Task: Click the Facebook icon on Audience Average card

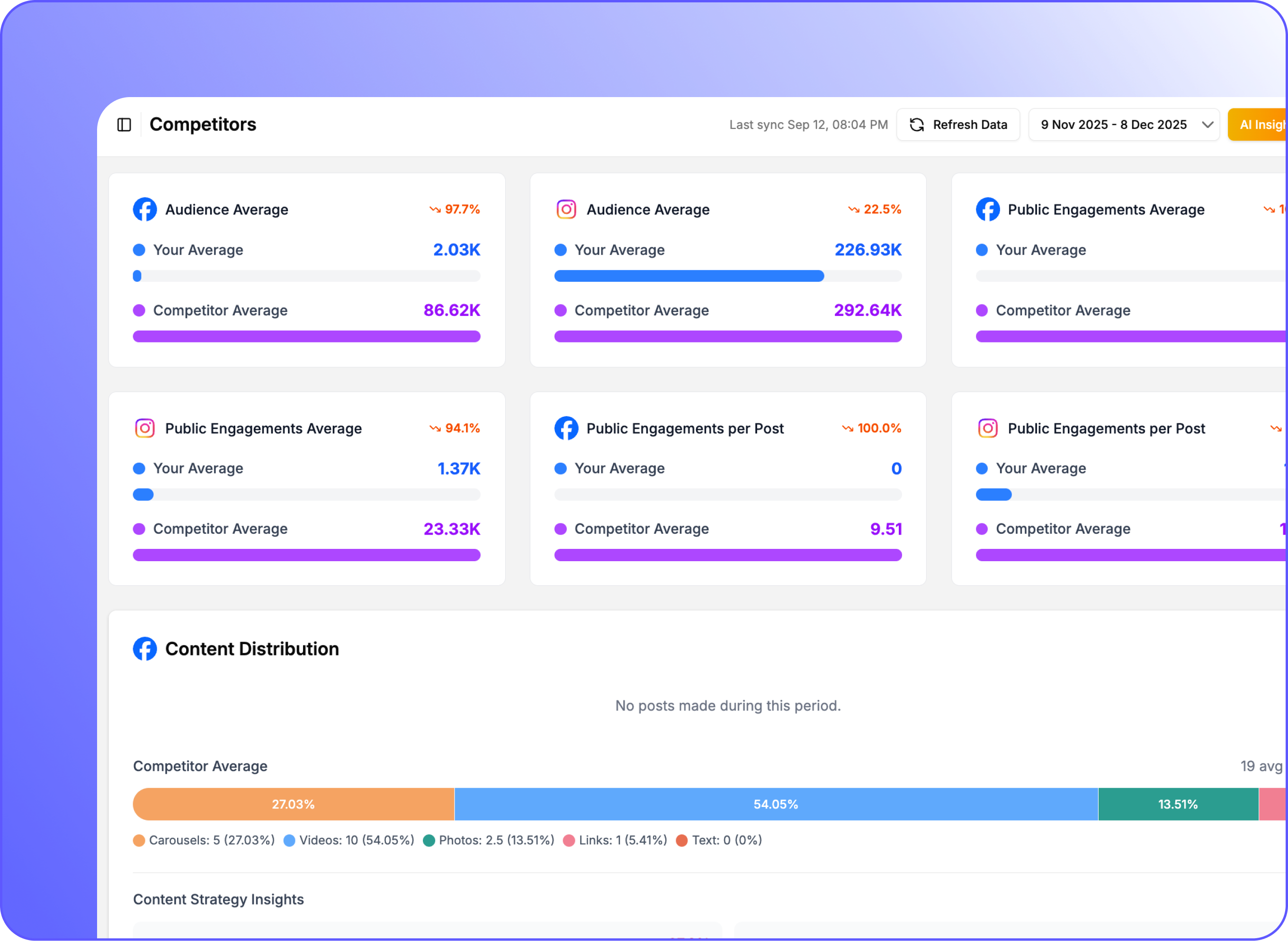Action: click(x=144, y=209)
